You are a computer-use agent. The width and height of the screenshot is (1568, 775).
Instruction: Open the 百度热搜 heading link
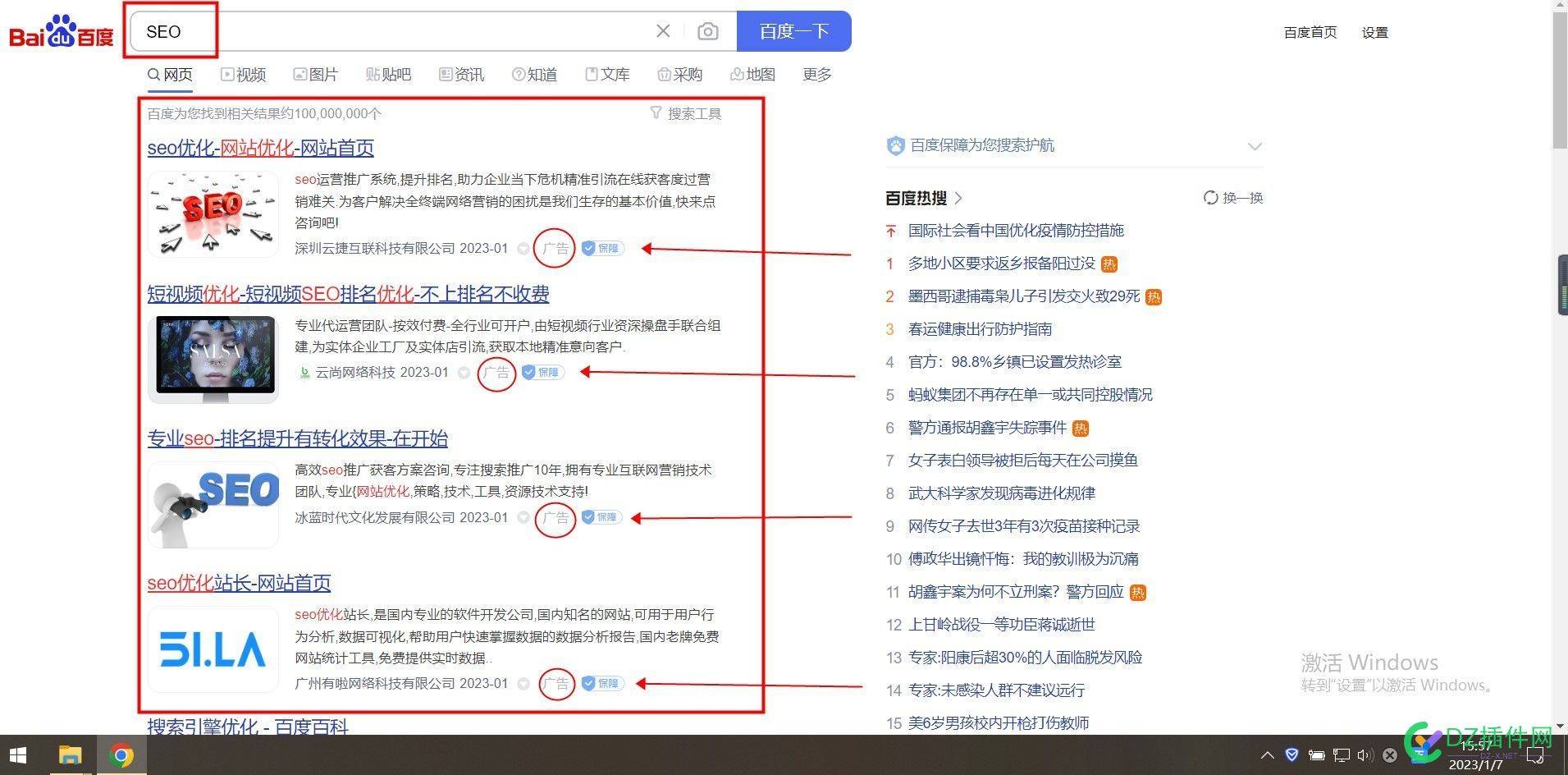click(924, 198)
